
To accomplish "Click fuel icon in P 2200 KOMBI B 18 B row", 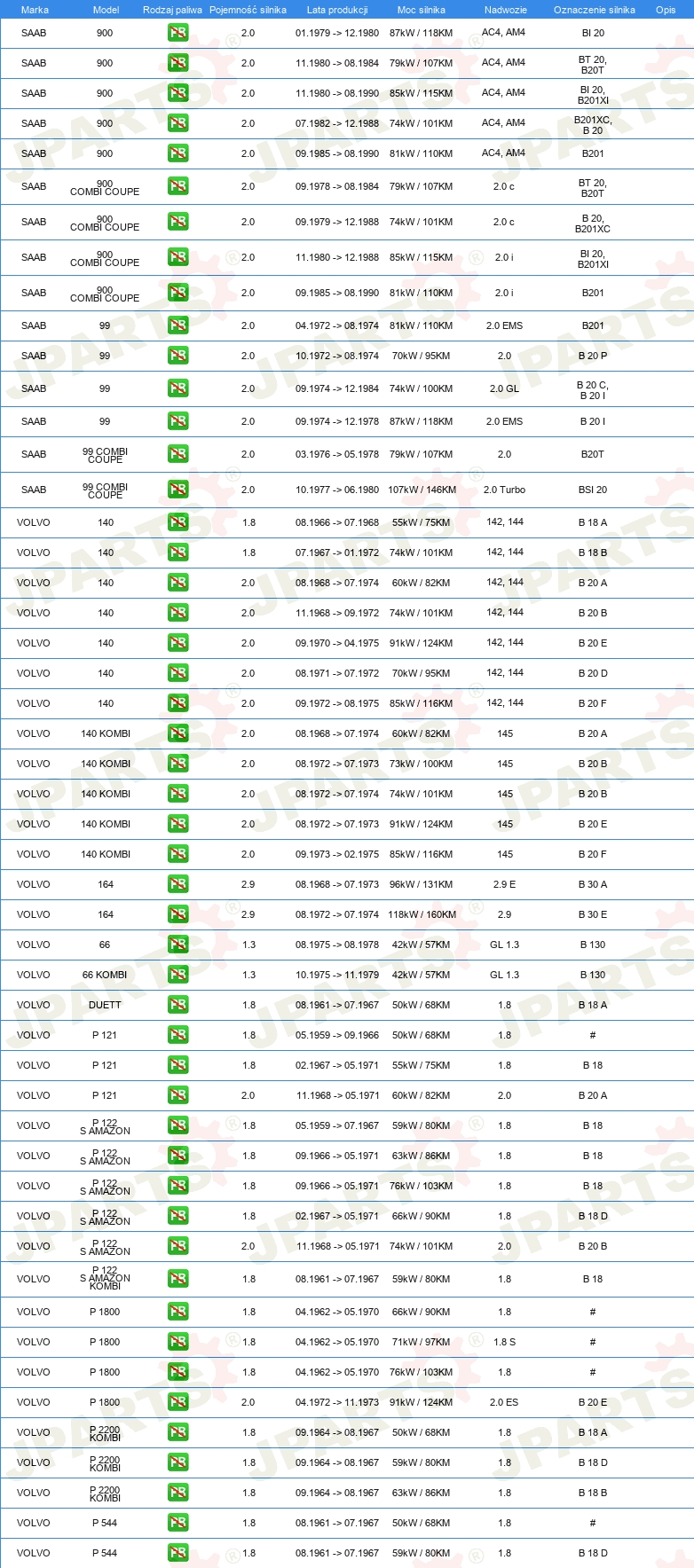I will (x=178, y=1493).
